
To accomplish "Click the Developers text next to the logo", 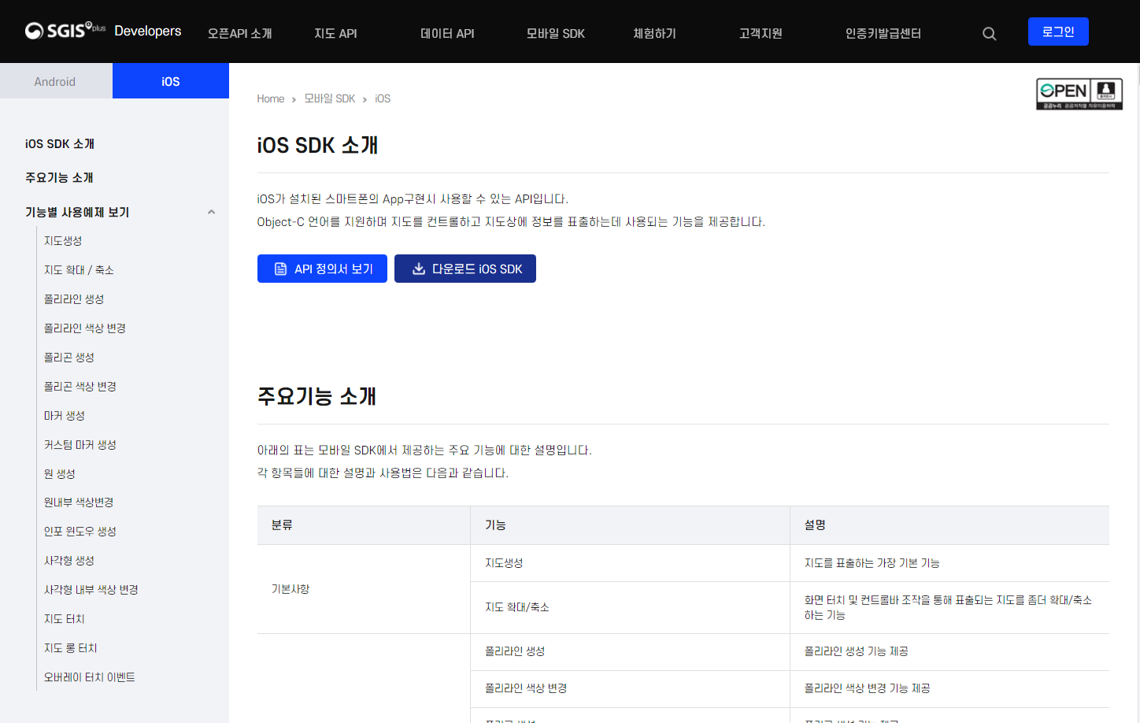I will click(147, 30).
